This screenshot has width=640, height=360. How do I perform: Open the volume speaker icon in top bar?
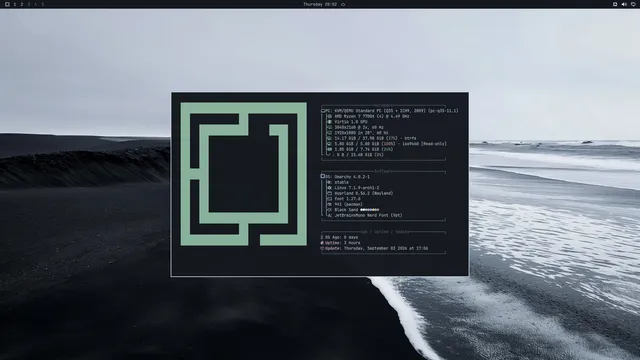[624, 4]
